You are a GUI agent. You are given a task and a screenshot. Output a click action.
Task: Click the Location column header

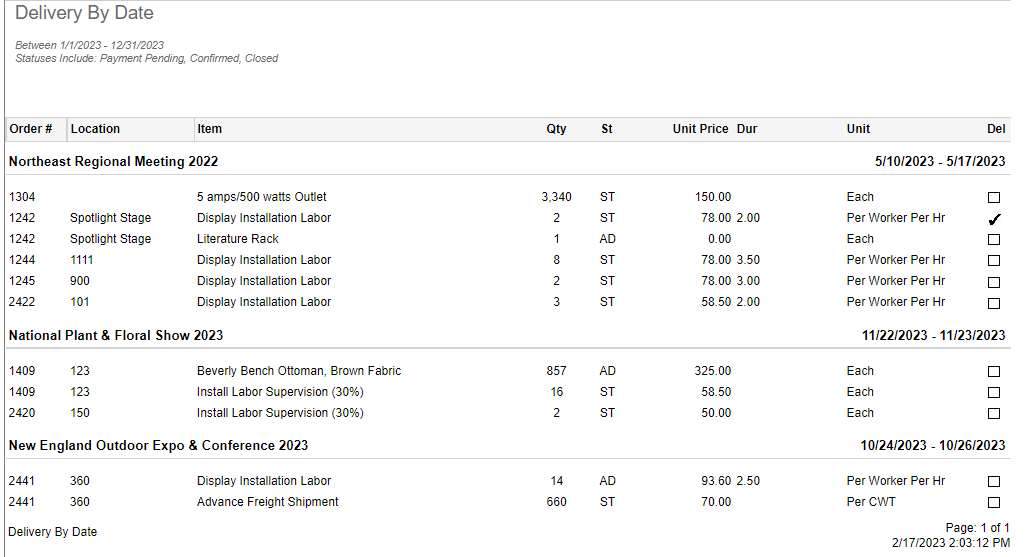[95, 129]
